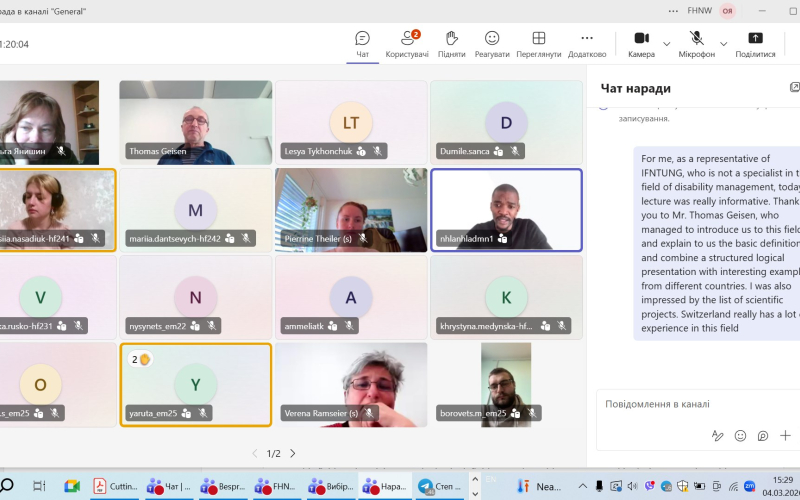This screenshot has height=500, width=800.
Task: Open weather widget Nea... in taskbar
Action: [x=540, y=486]
